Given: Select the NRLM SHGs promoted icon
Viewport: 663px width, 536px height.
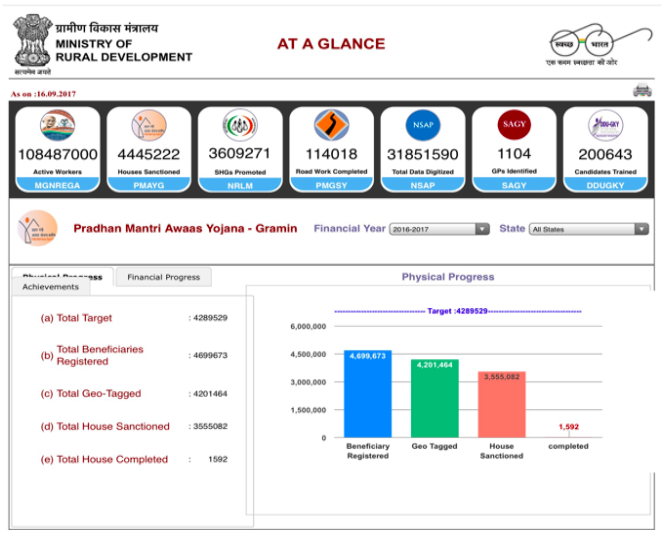Looking at the screenshot, I should (x=239, y=127).
